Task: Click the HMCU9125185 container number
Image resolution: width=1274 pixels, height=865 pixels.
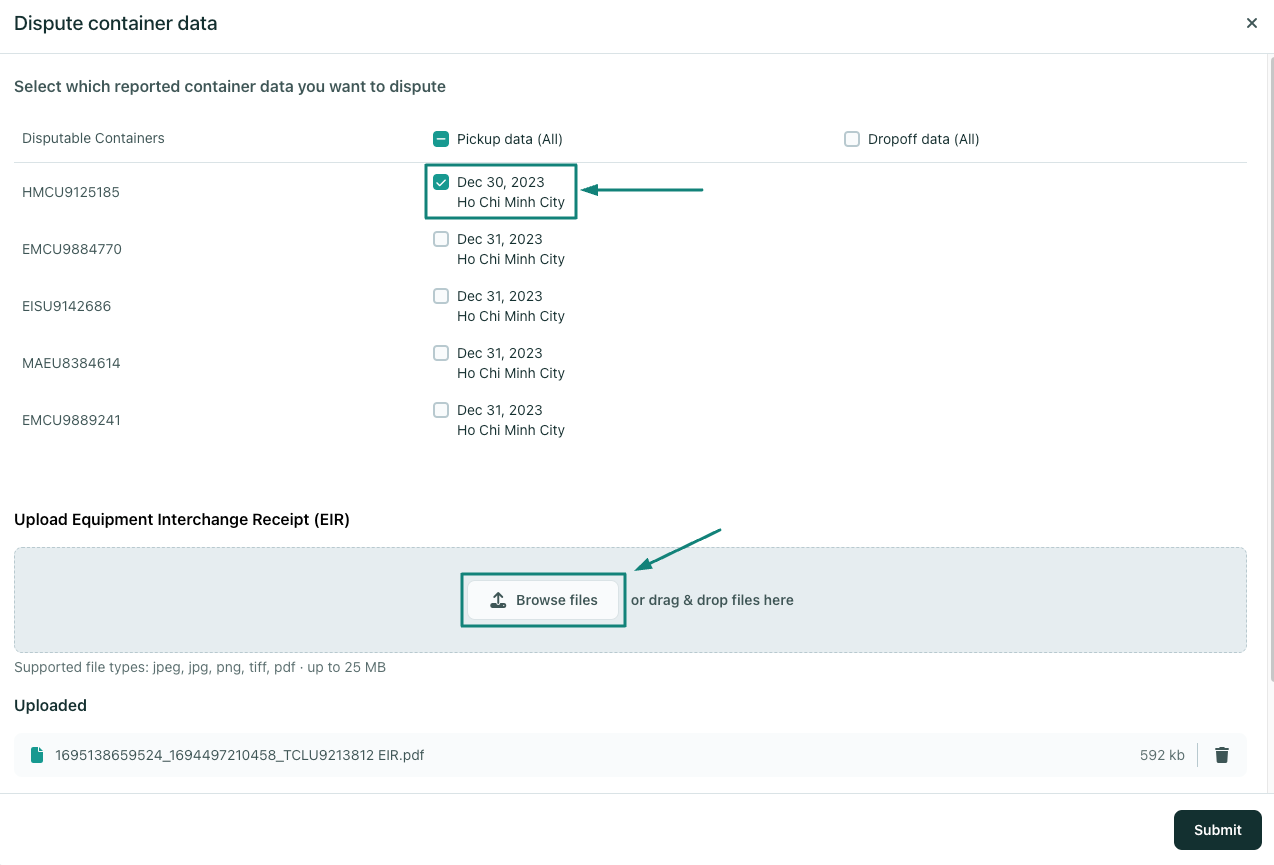Action: tap(71, 192)
